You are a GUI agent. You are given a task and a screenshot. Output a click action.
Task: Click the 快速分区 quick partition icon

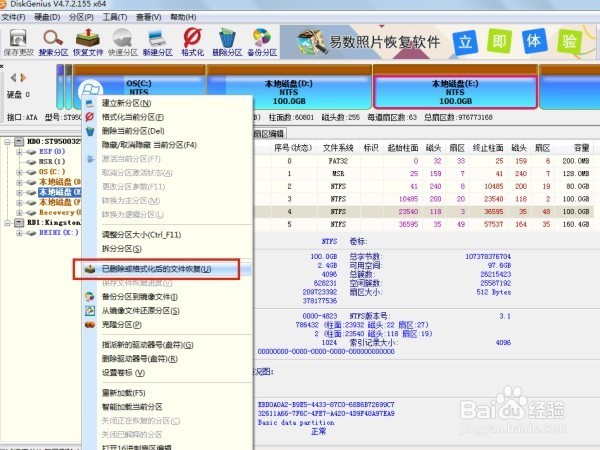[122, 42]
